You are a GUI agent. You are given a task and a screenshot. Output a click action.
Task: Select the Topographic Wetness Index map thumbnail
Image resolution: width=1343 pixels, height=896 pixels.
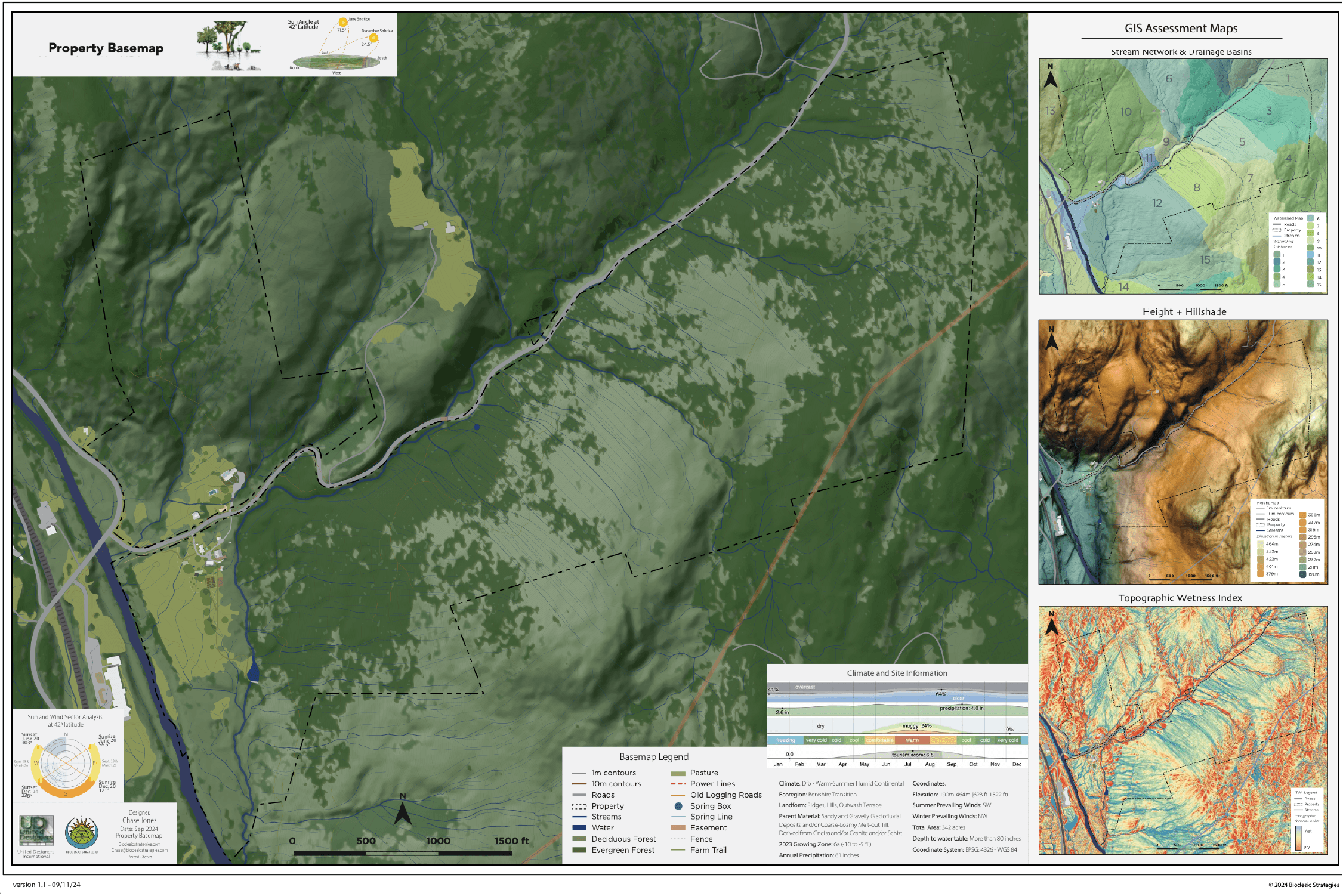click(1183, 731)
